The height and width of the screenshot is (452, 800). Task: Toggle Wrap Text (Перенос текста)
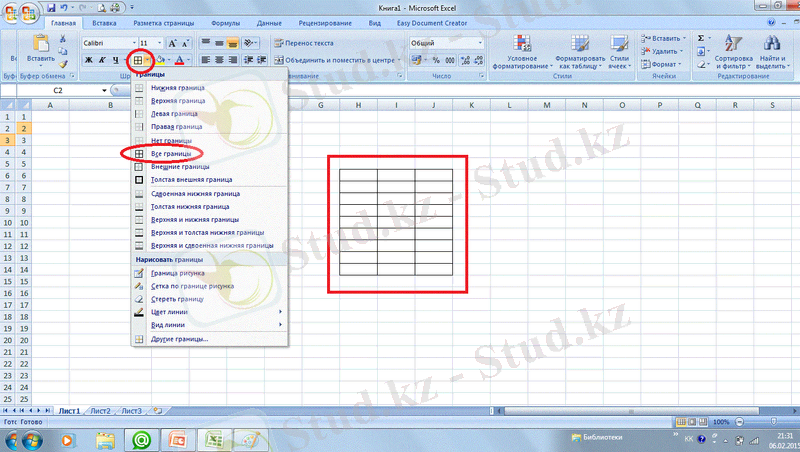303,44
